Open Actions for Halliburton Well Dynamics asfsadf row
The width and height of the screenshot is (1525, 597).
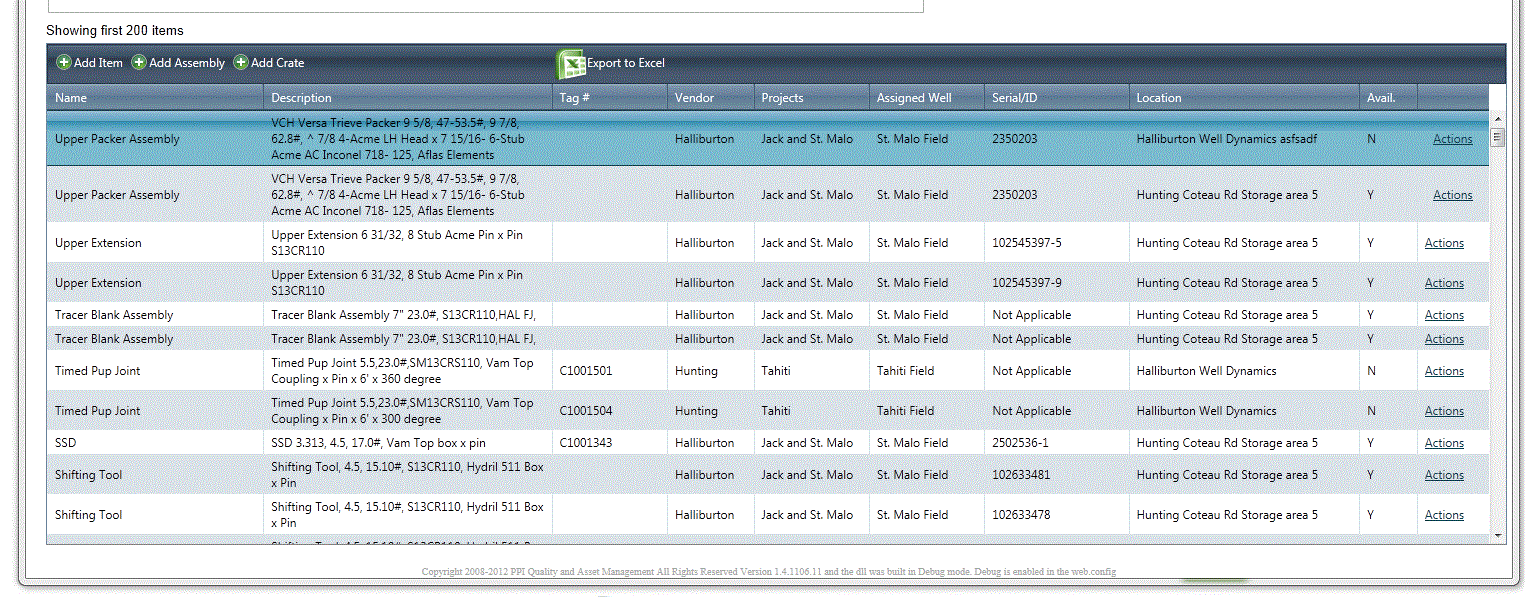[x=1452, y=139]
